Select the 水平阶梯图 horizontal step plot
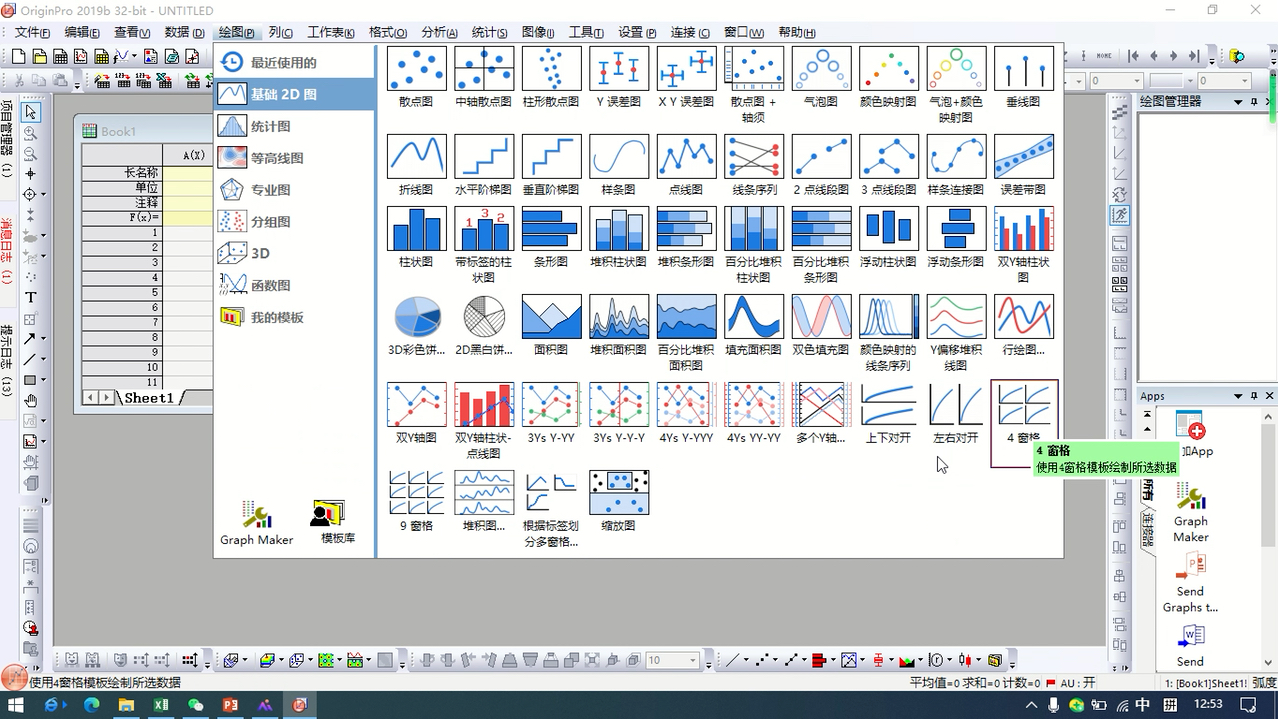 pyautogui.click(x=484, y=165)
